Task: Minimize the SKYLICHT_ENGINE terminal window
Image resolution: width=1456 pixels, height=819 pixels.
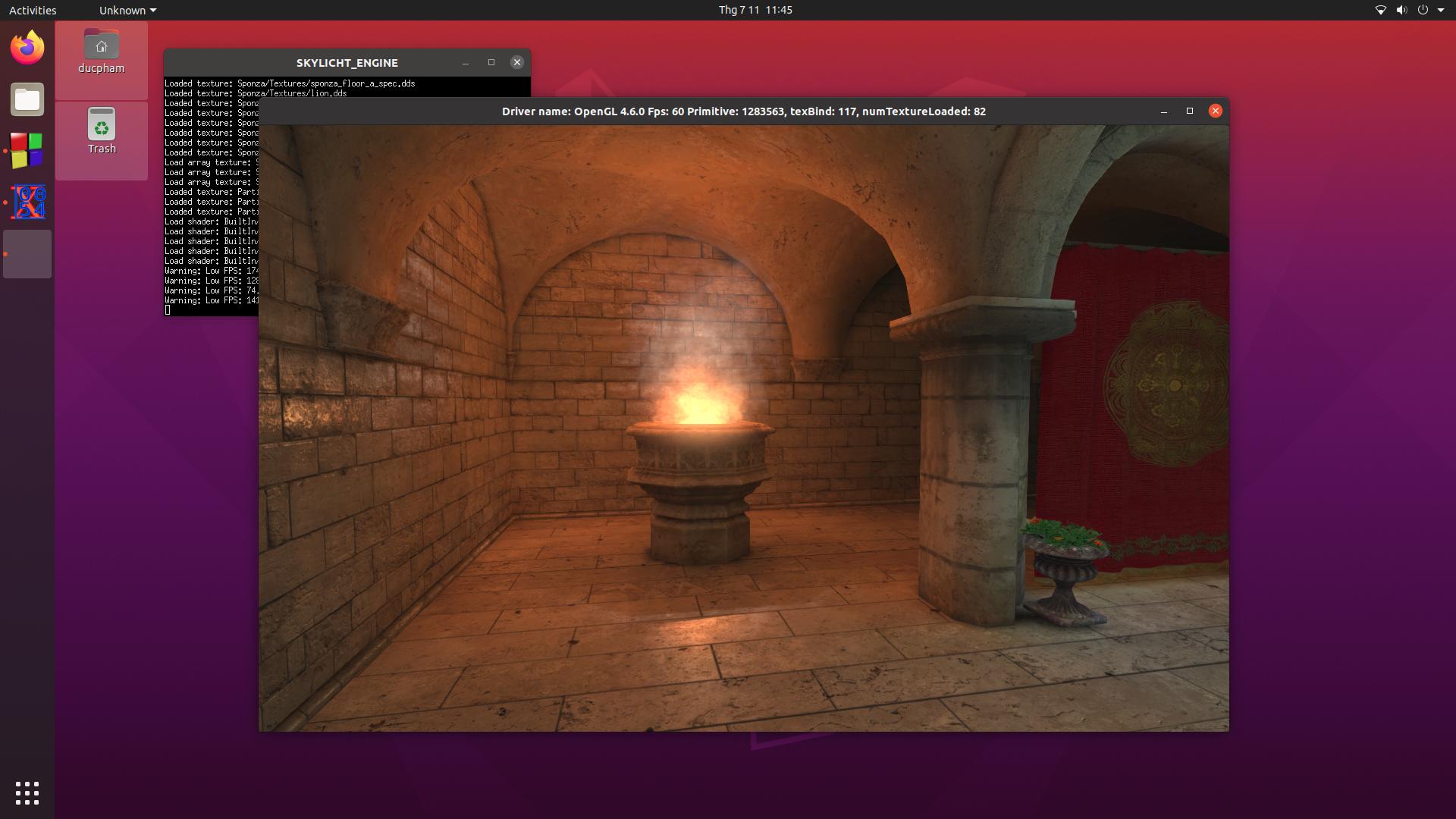Action: [x=466, y=63]
